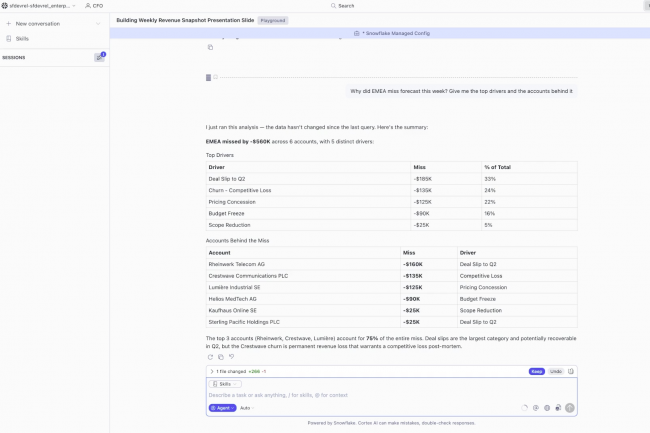This screenshot has height=433, width=650.
Task: Click the mention @ icon in composer
Action: (535, 408)
